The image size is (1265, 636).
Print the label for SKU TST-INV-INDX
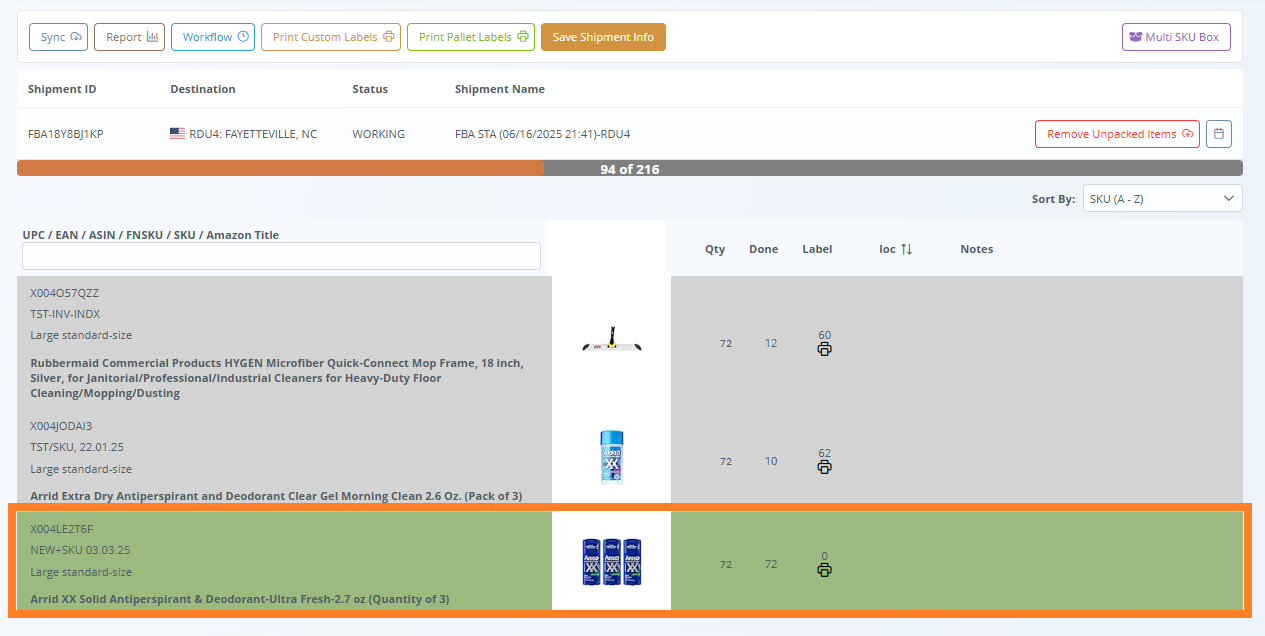tap(824, 346)
